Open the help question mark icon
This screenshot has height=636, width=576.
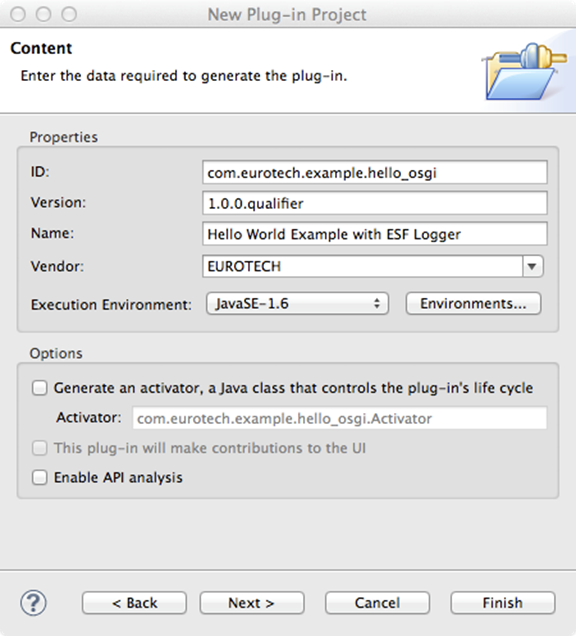[34, 603]
